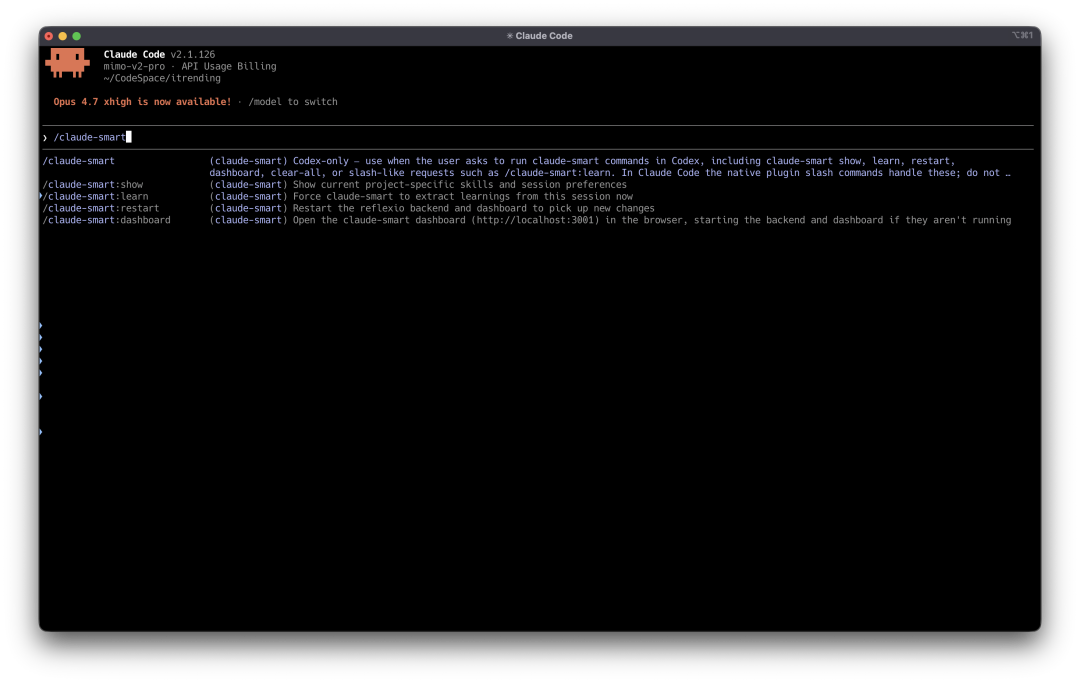This screenshot has width=1080, height=683.
Task: Pick the /claude-smart:learn suggestion
Action: click(96, 196)
